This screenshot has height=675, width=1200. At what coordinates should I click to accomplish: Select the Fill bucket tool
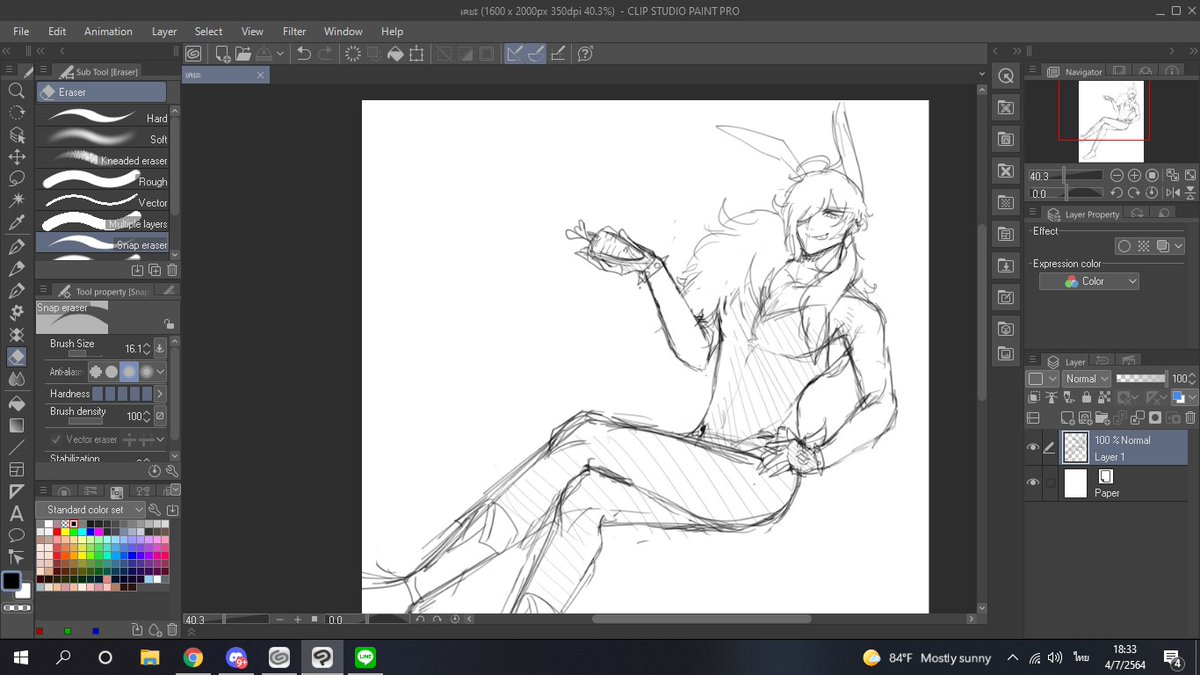(16, 403)
